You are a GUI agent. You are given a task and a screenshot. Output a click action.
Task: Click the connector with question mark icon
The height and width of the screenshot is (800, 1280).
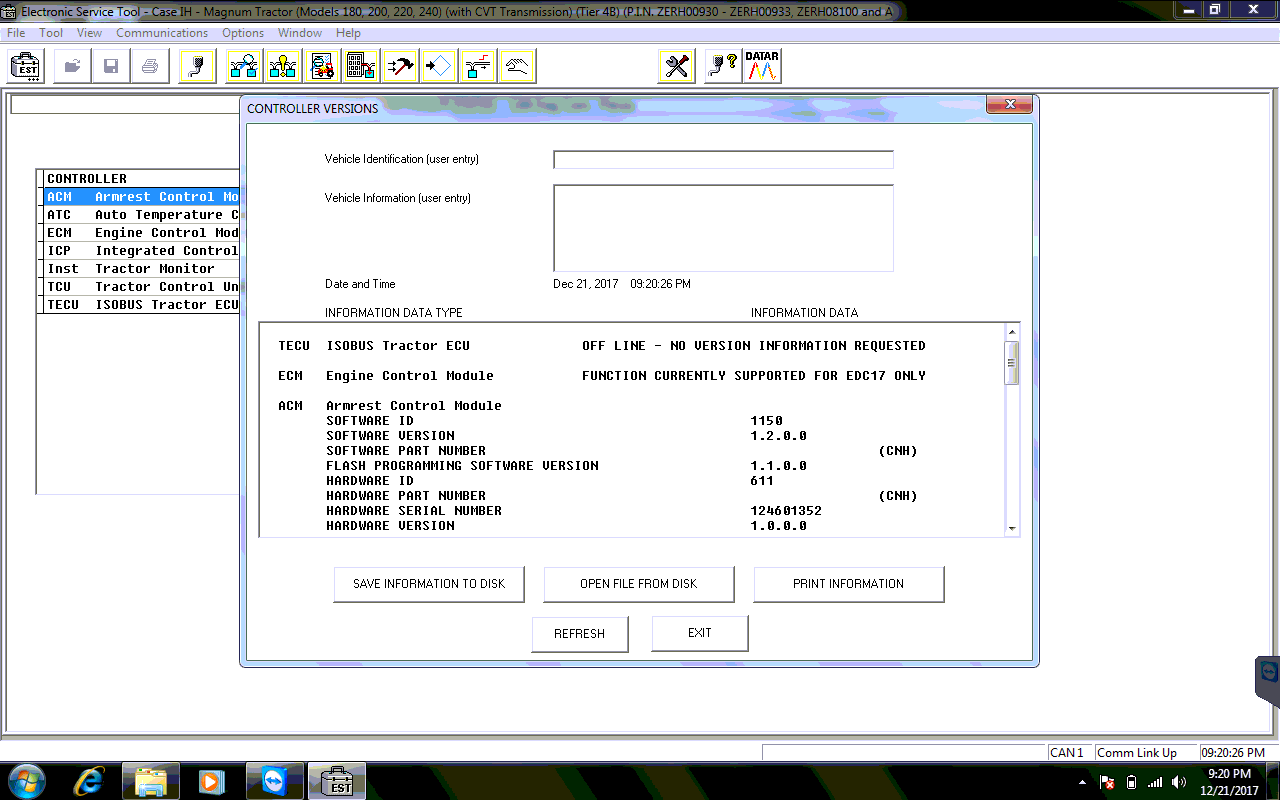(x=722, y=67)
